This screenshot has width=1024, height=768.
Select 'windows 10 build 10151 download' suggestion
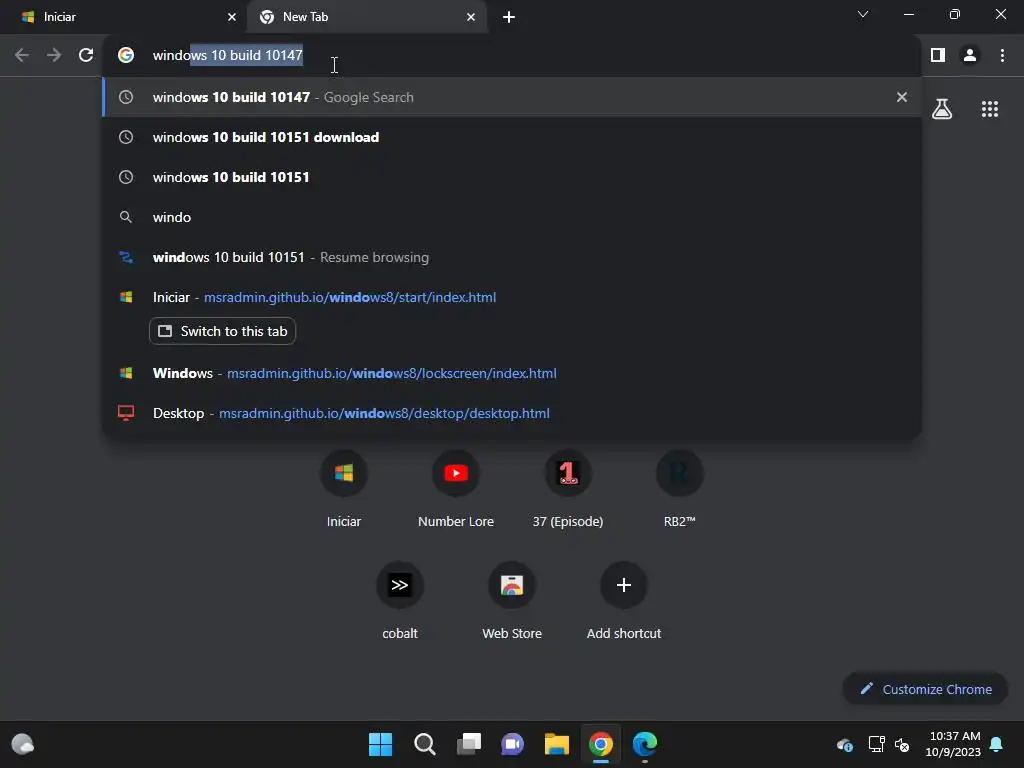[512, 137]
